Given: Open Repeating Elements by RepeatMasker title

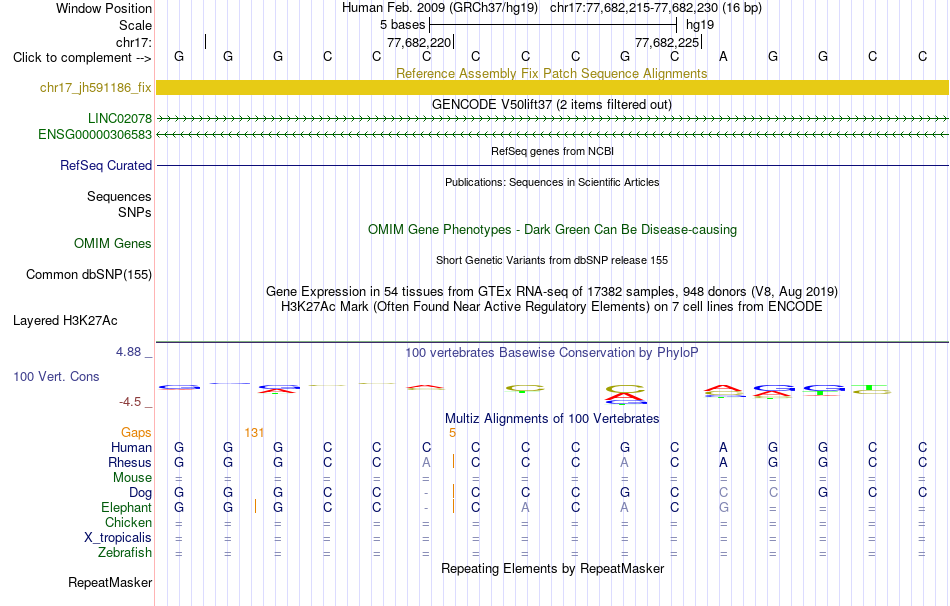Looking at the screenshot, I should pyautogui.click(x=552, y=568).
